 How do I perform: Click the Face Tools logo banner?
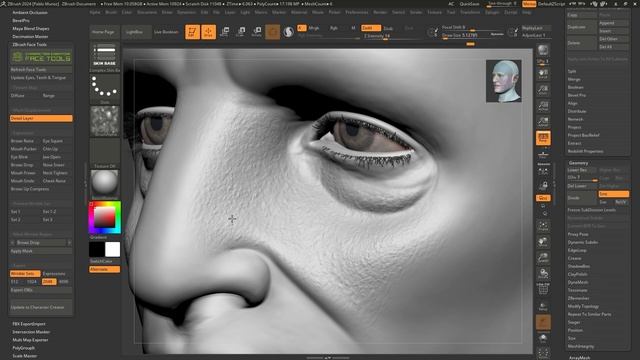41,57
